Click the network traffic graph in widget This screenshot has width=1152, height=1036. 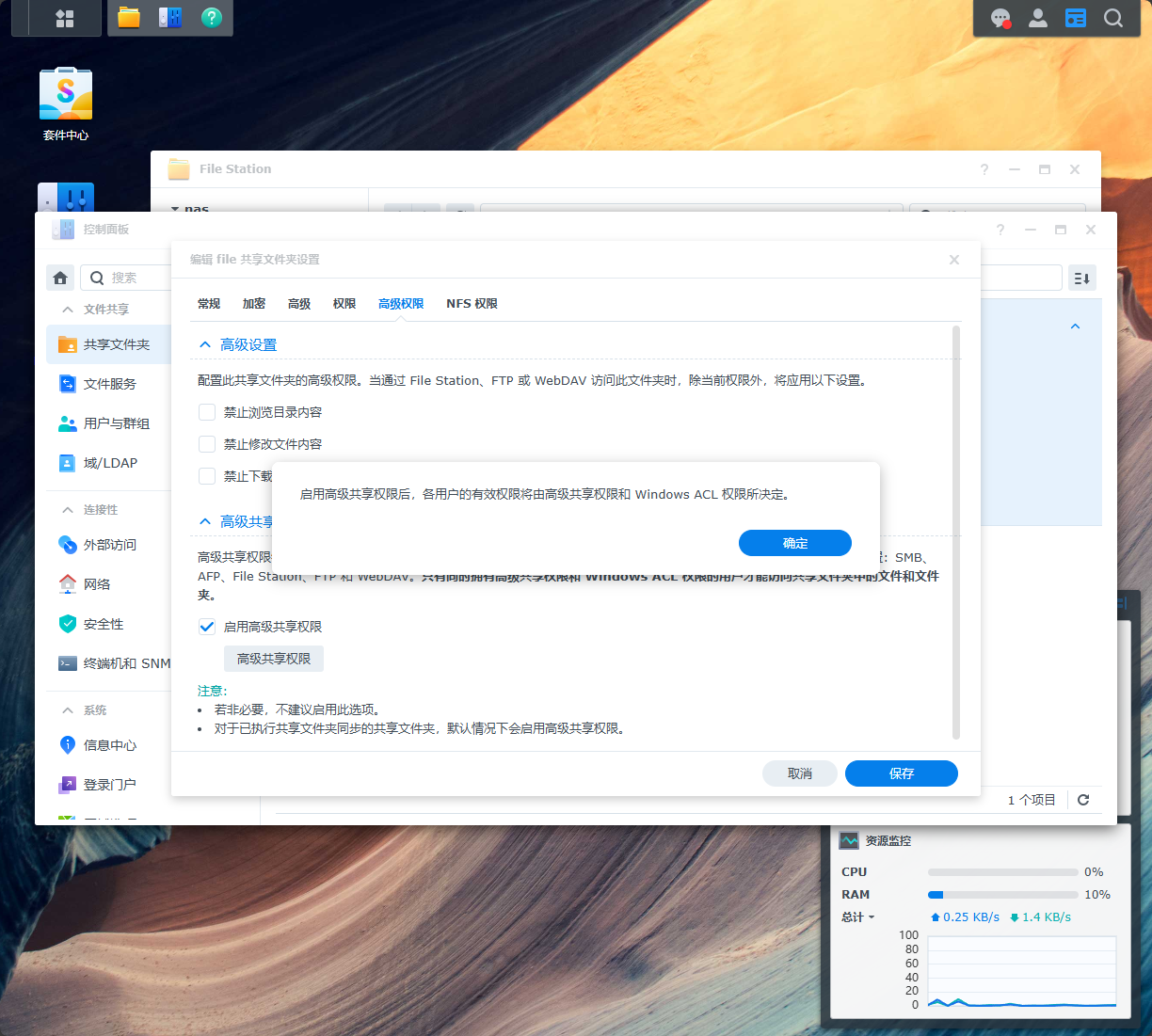pos(1021,972)
